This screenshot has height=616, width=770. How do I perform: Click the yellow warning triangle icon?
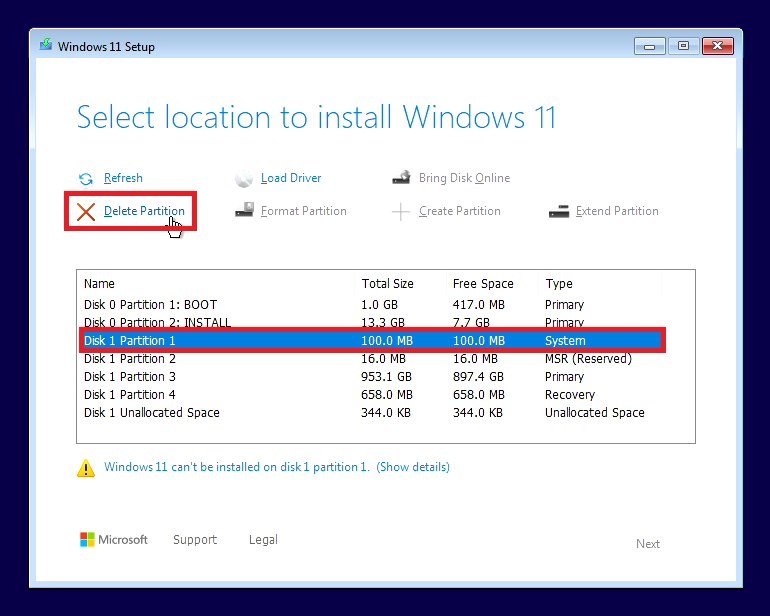click(x=86, y=468)
